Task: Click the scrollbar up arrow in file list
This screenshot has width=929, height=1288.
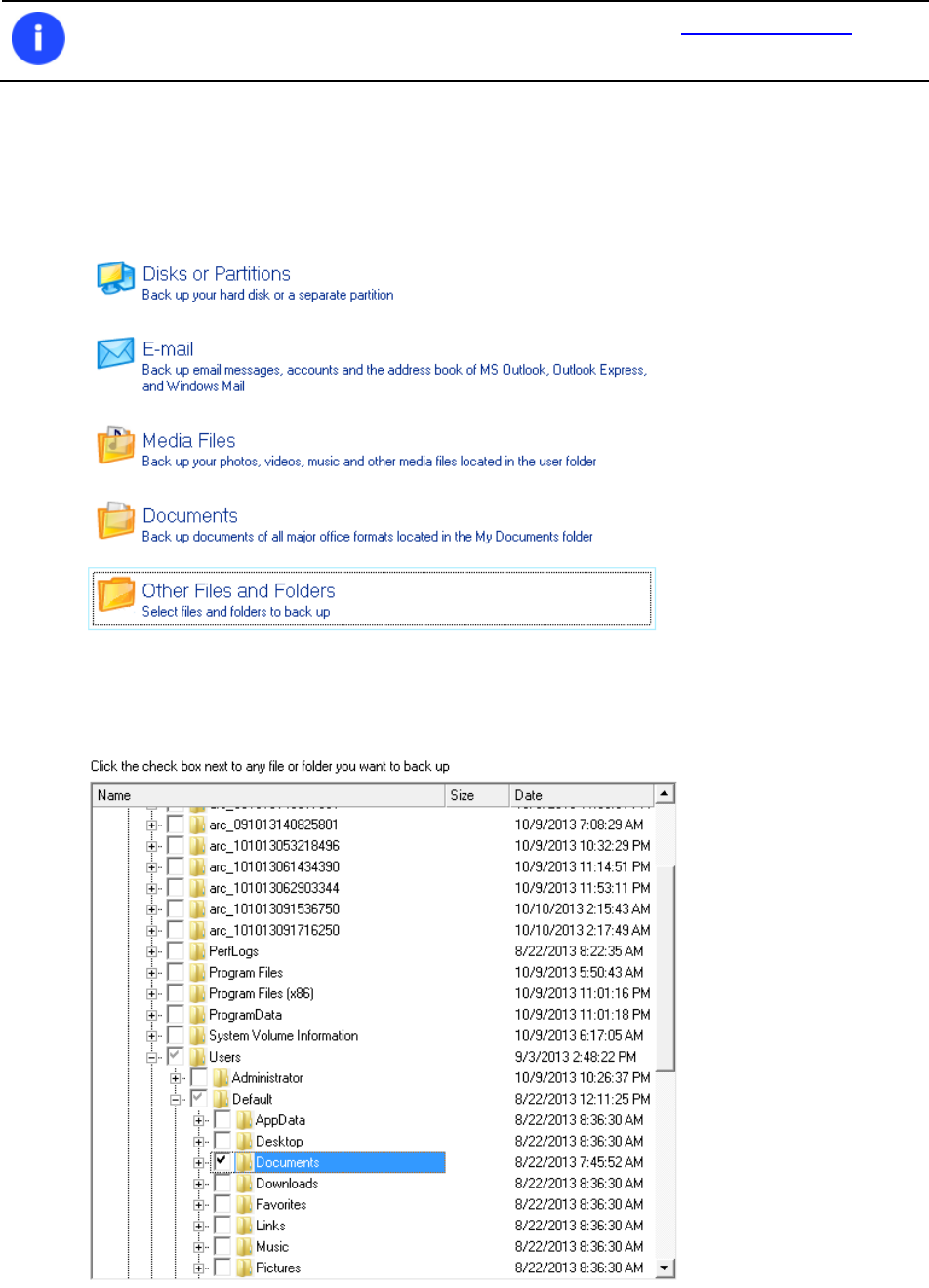Action: pyautogui.click(x=665, y=794)
